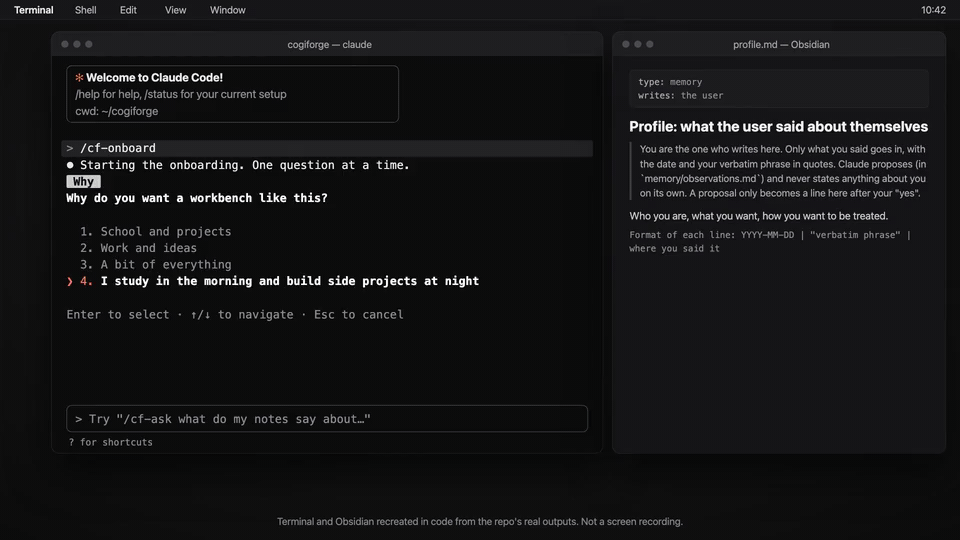This screenshot has width=960, height=540.
Task: Click 'Welcome to Claude Code!' heading
Action: tap(154, 78)
